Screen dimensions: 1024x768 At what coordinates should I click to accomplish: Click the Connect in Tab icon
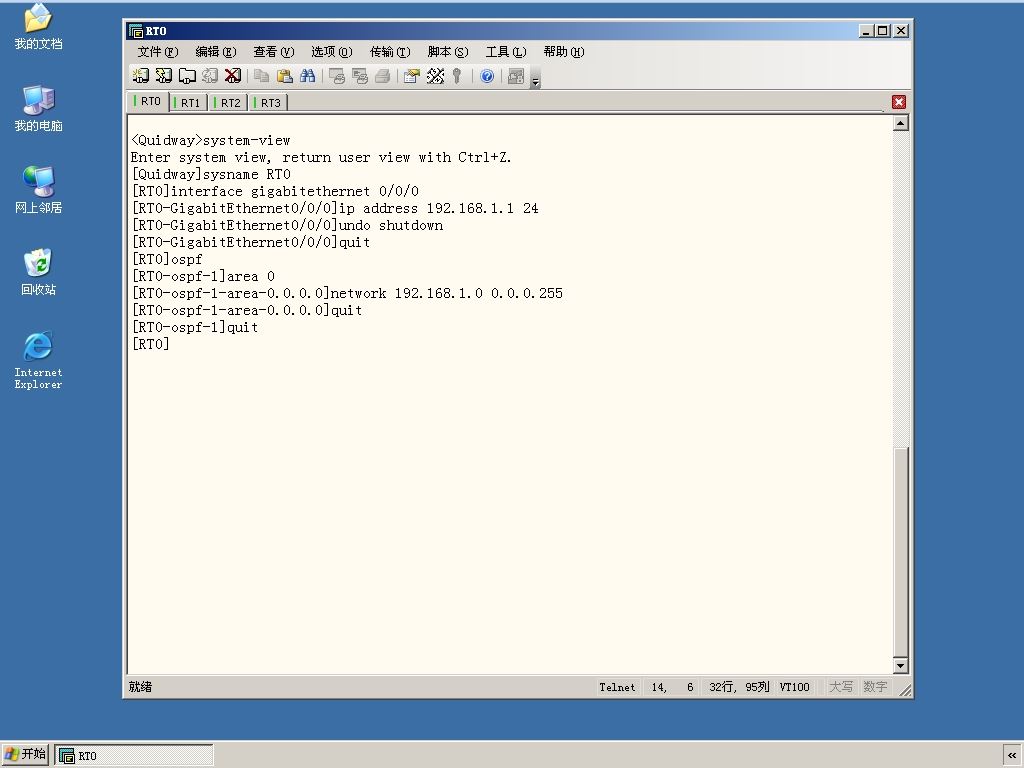[187, 76]
